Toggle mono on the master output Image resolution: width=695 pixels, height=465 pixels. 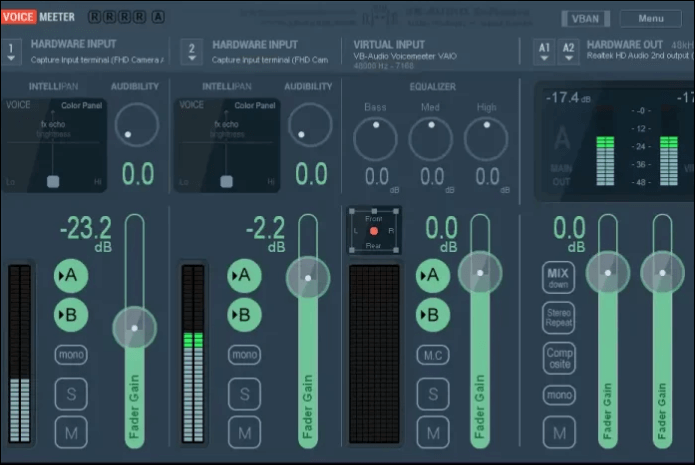coord(559,395)
